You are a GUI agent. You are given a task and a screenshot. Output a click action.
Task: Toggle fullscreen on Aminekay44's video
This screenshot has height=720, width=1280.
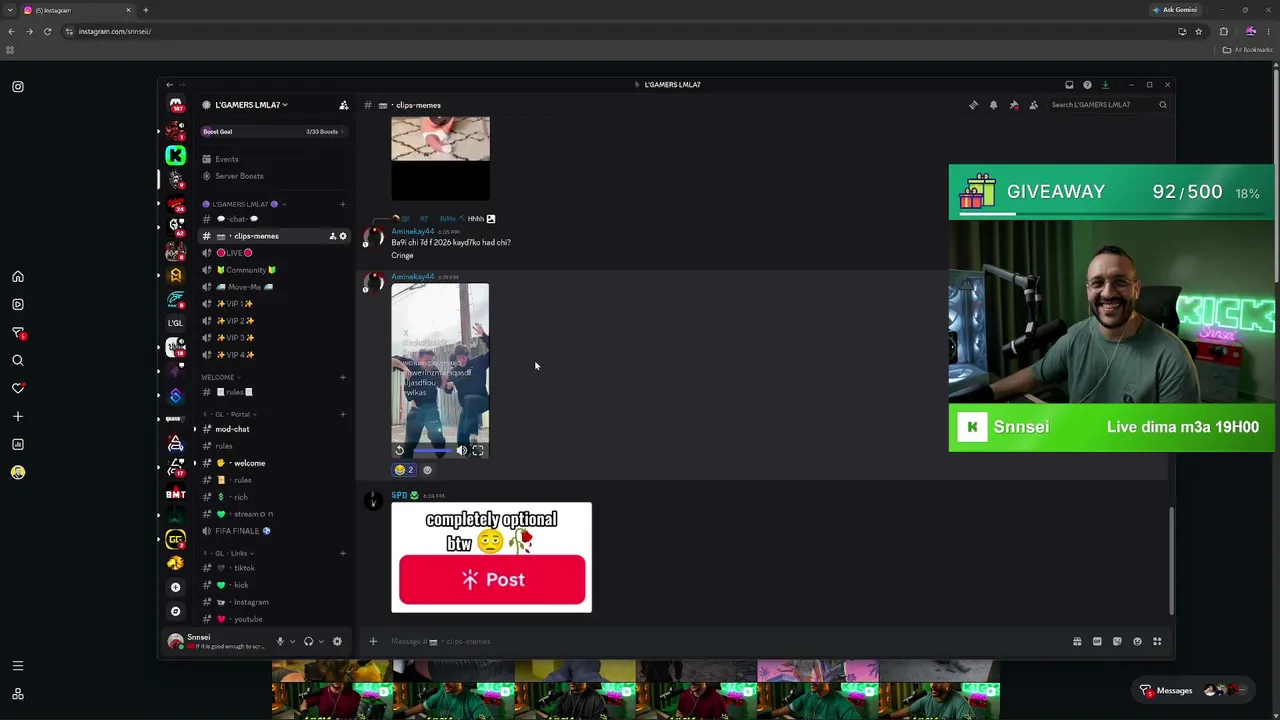coord(478,451)
